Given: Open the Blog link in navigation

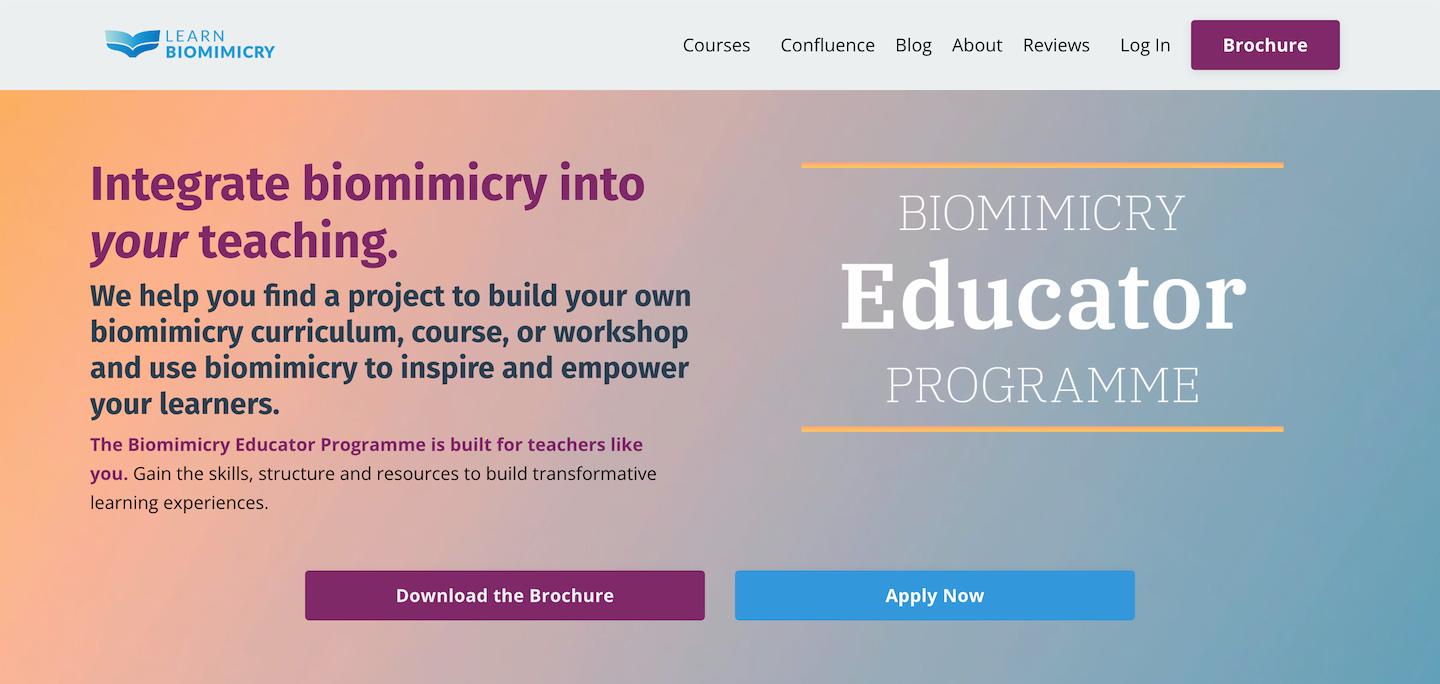Looking at the screenshot, I should click(x=913, y=45).
